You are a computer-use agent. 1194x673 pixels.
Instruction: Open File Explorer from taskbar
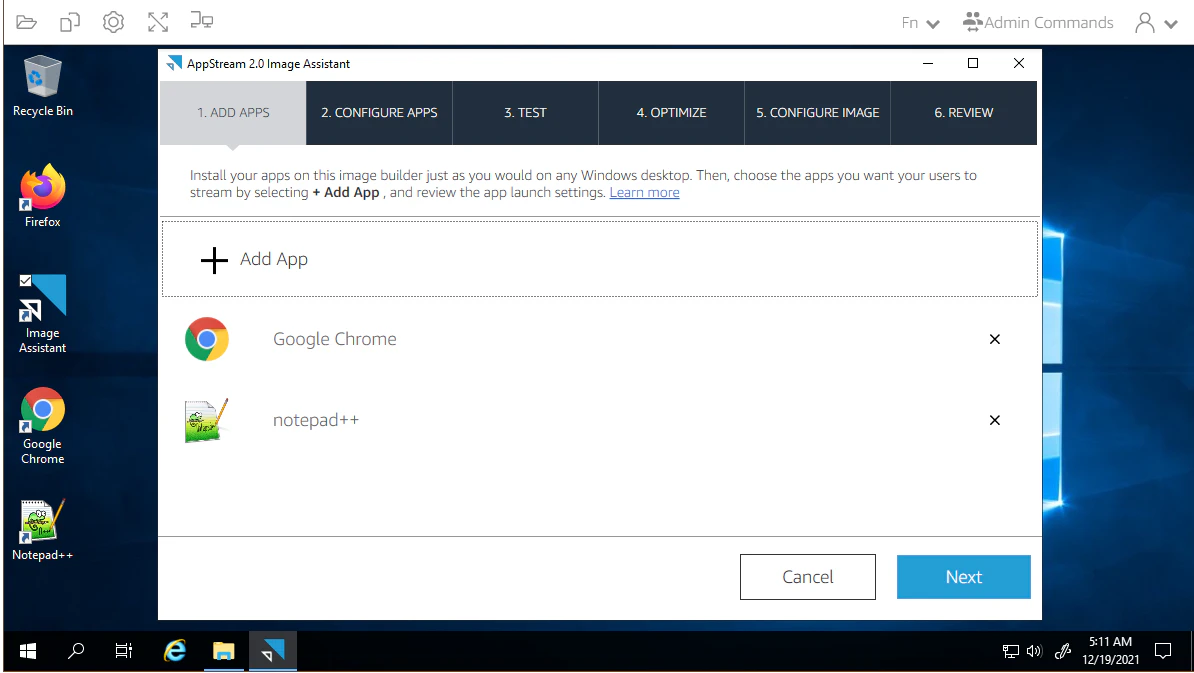tap(224, 651)
